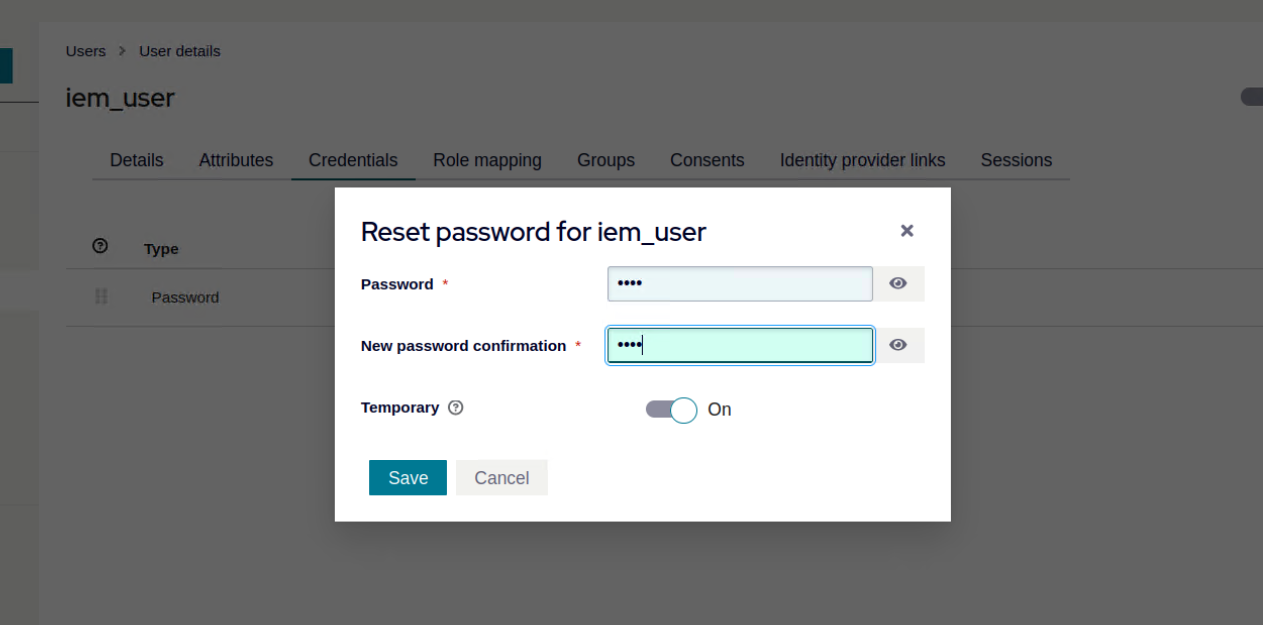This screenshot has height=625, width=1263.
Task: Navigate to Users breadcrumb link
Action: coord(85,51)
